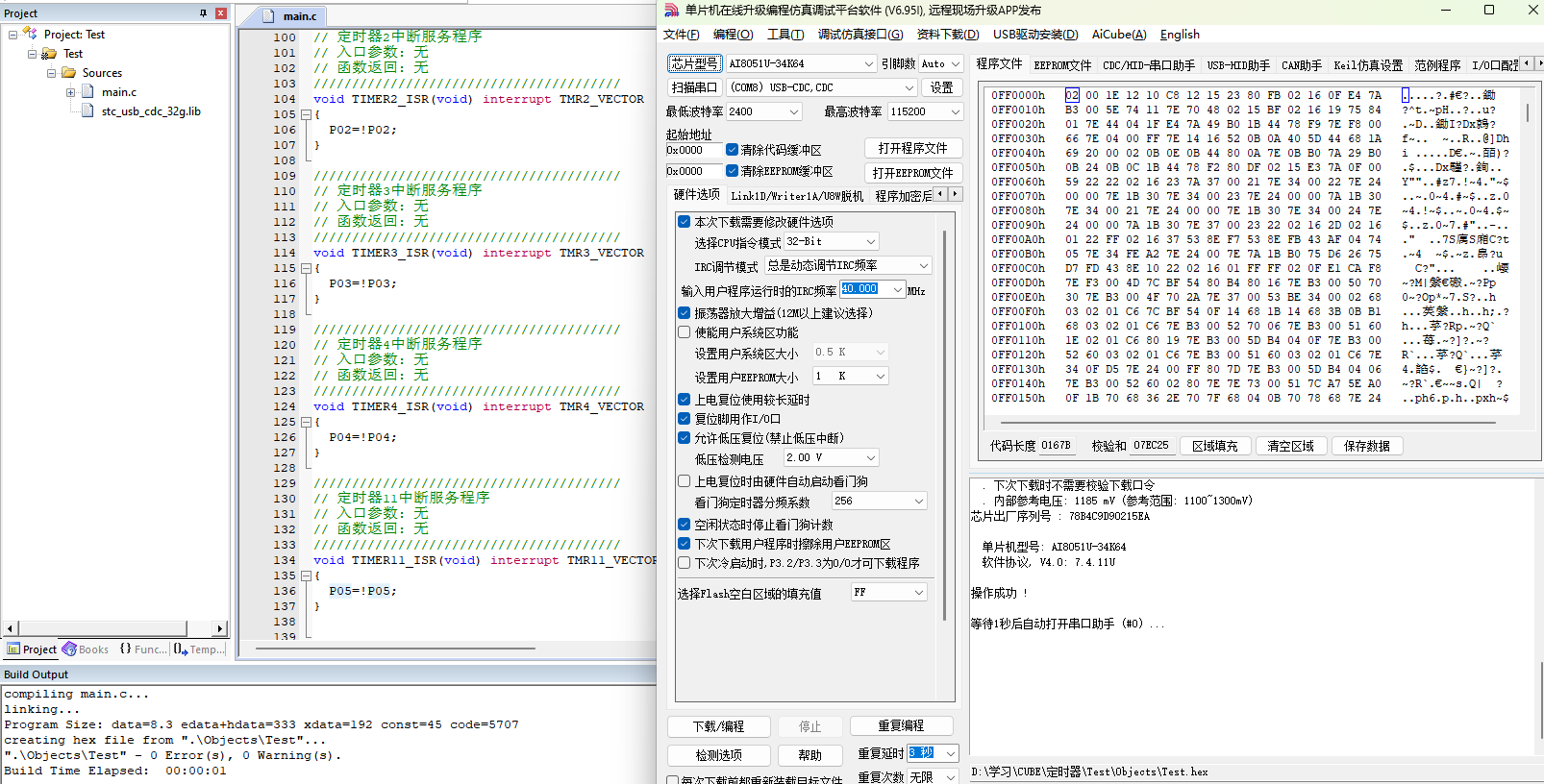
Task: Click the 下载/编程 button
Action: (718, 726)
